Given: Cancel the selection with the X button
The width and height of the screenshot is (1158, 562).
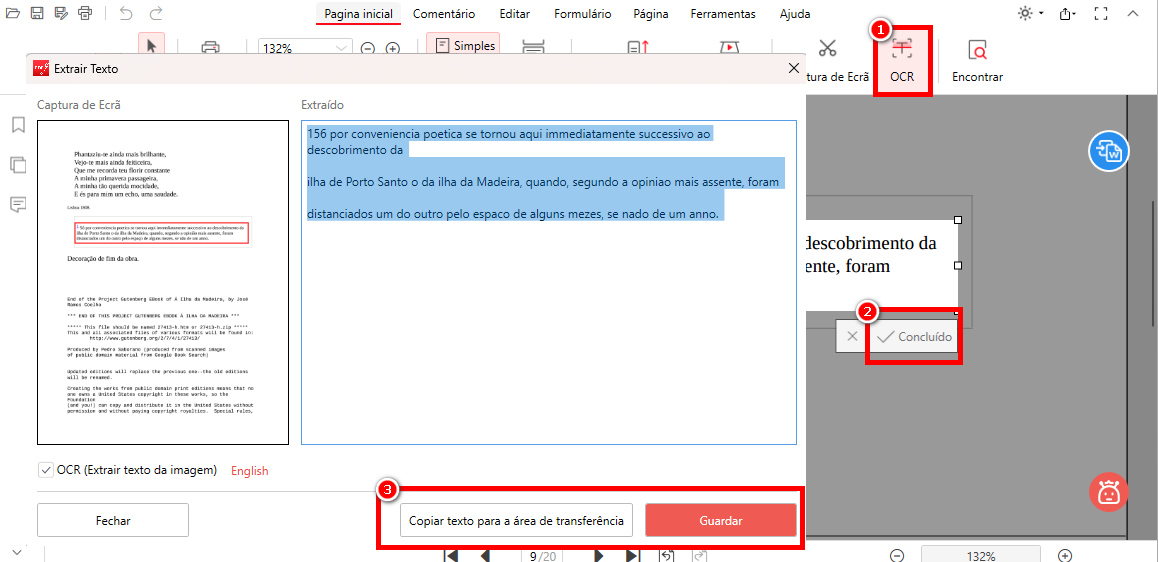Looking at the screenshot, I should click(x=852, y=336).
